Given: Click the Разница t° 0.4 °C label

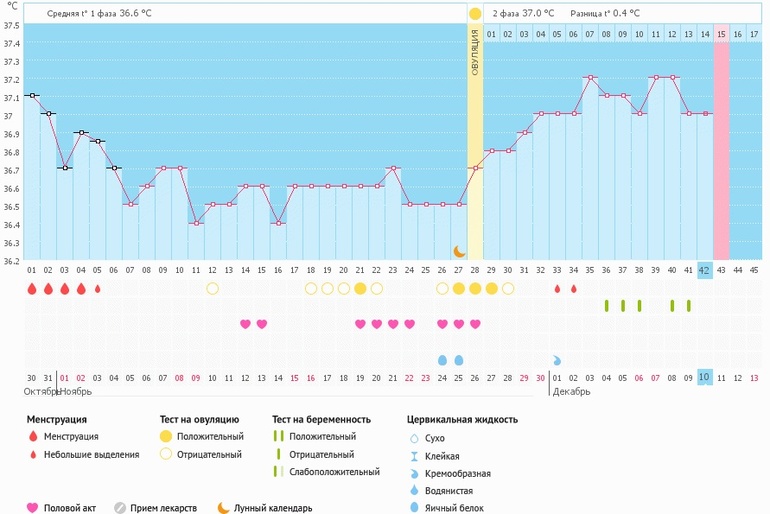Looking at the screenshot, I should click(604, 14).
